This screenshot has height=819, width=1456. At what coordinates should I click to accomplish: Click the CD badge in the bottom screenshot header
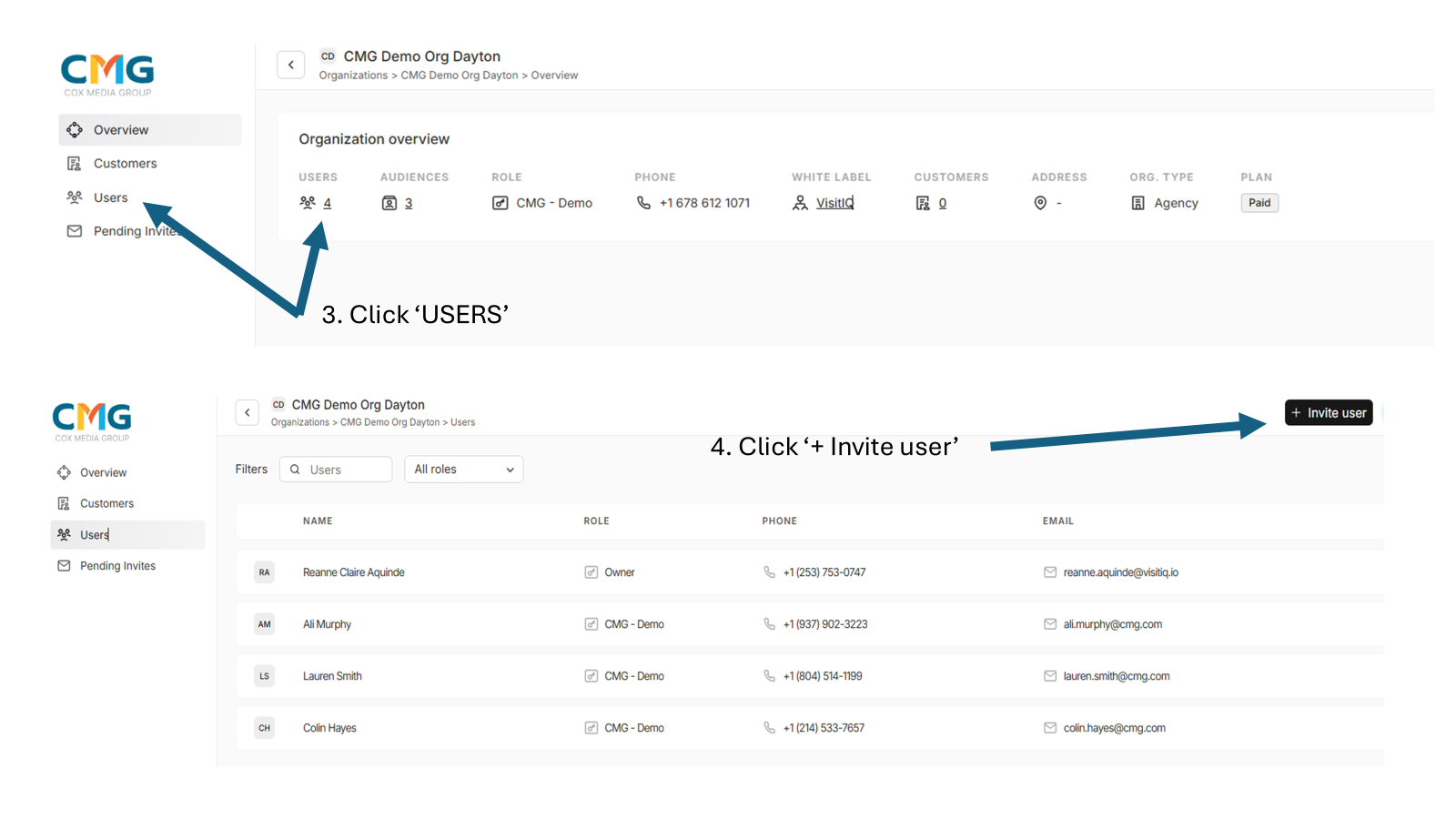[278, 405]
